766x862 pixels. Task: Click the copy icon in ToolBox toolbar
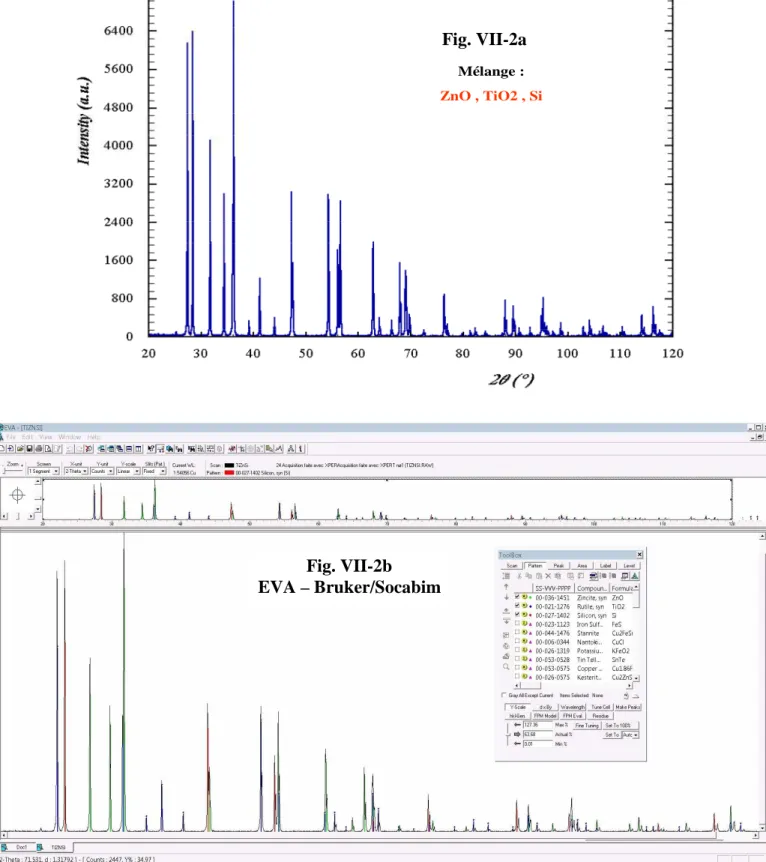click(528, 576)
